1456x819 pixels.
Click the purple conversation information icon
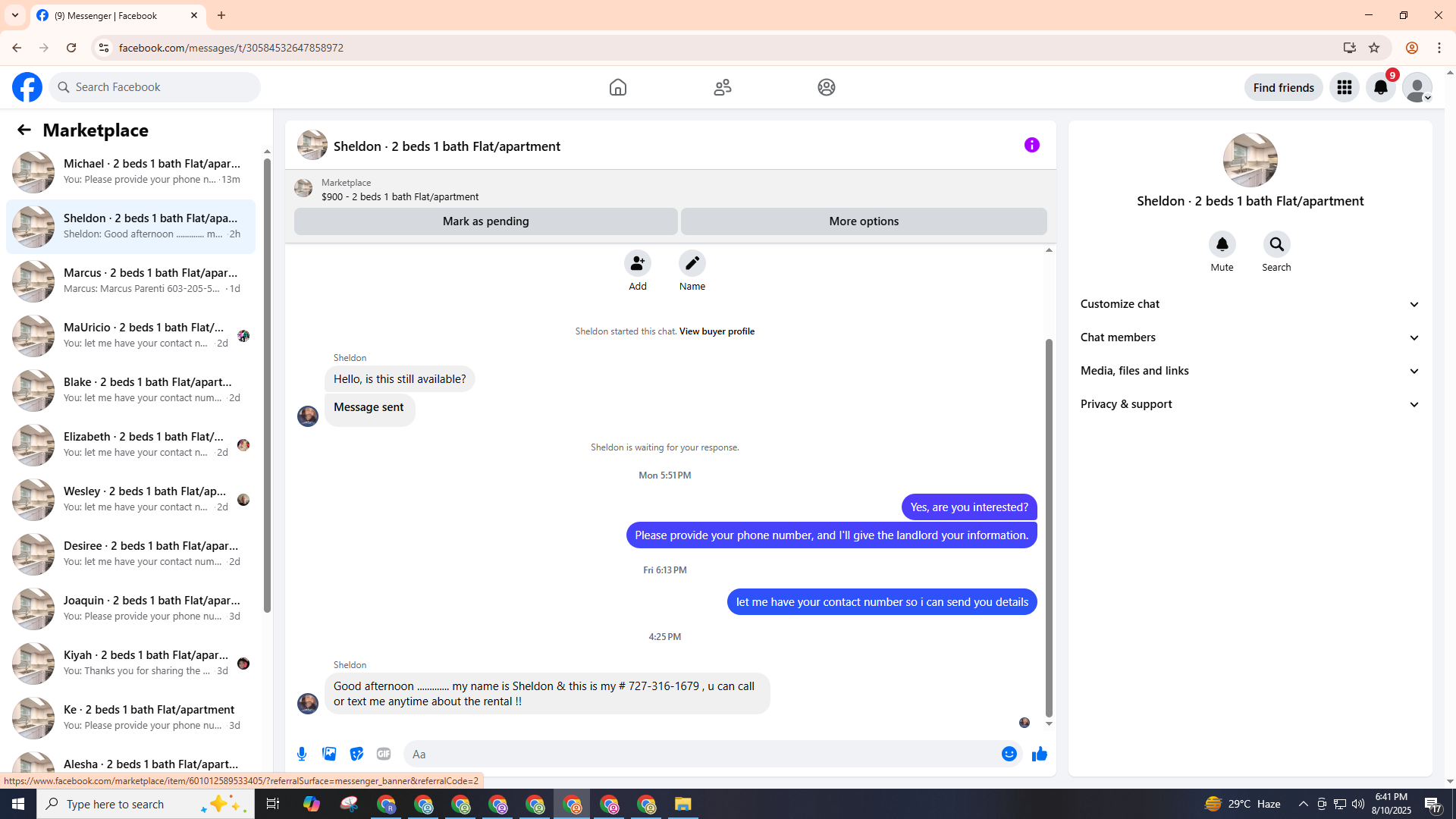click(1031, 145)
